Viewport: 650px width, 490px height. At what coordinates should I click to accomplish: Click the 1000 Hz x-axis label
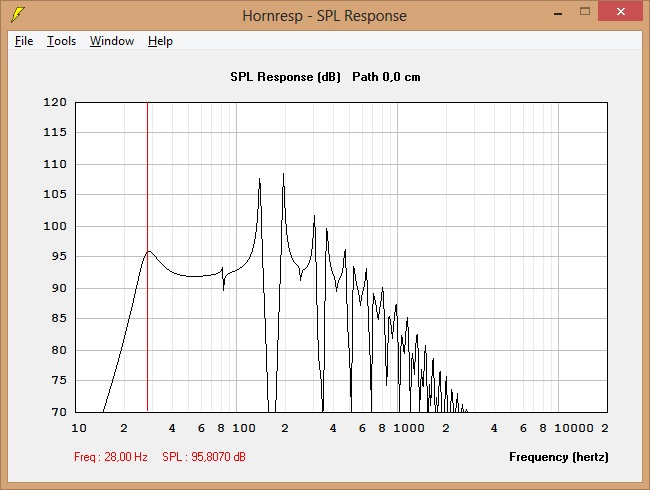409,428
